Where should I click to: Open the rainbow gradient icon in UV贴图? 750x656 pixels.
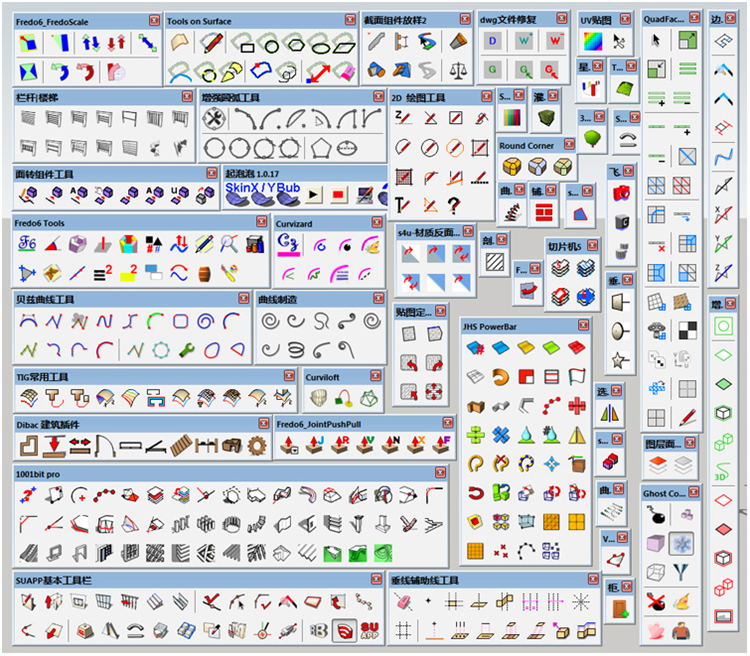593,42
